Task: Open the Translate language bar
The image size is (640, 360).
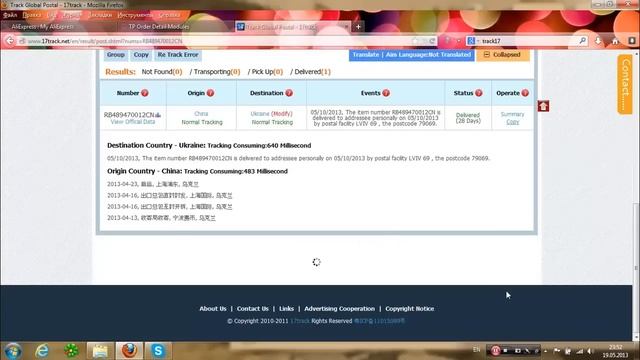Action: click(x=411, y=55)
